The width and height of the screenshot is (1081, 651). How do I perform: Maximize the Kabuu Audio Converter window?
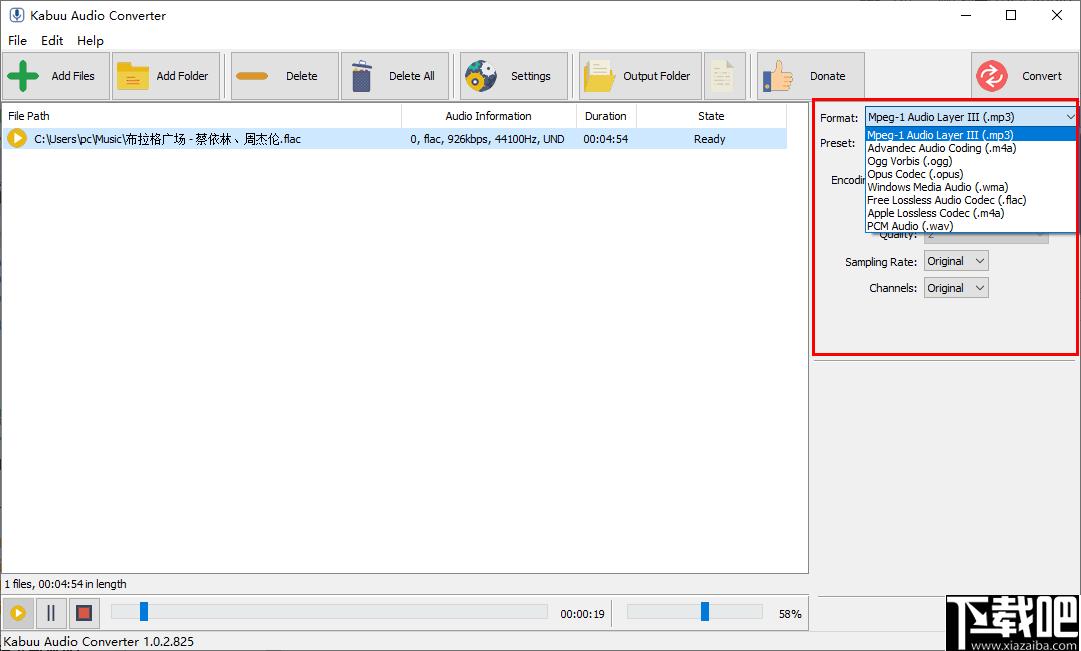[x=1011, y=15]
